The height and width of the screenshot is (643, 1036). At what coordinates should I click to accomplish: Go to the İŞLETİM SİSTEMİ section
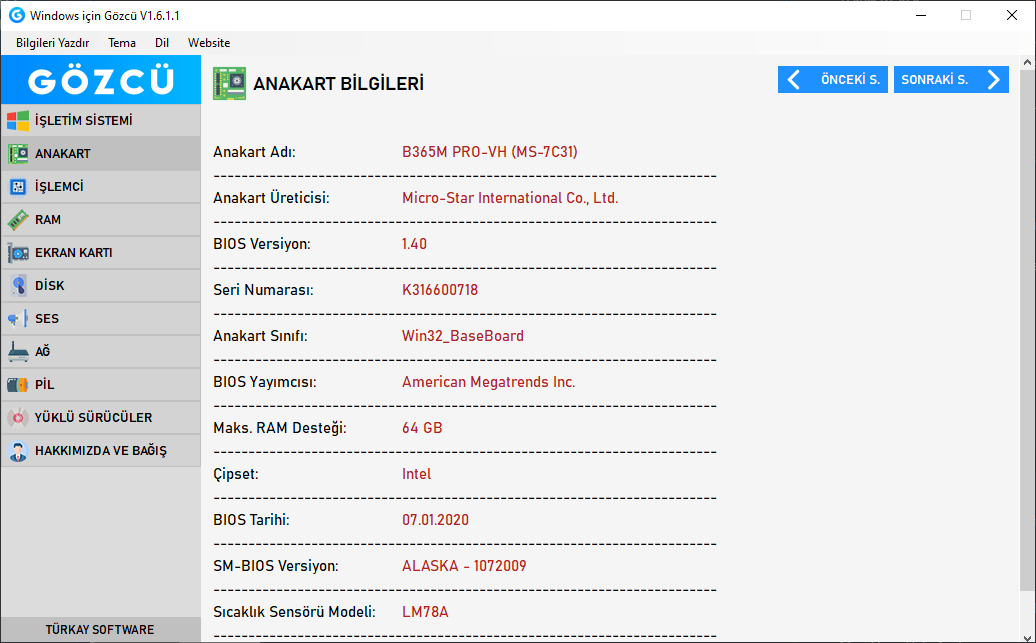[x=101, y=121]
